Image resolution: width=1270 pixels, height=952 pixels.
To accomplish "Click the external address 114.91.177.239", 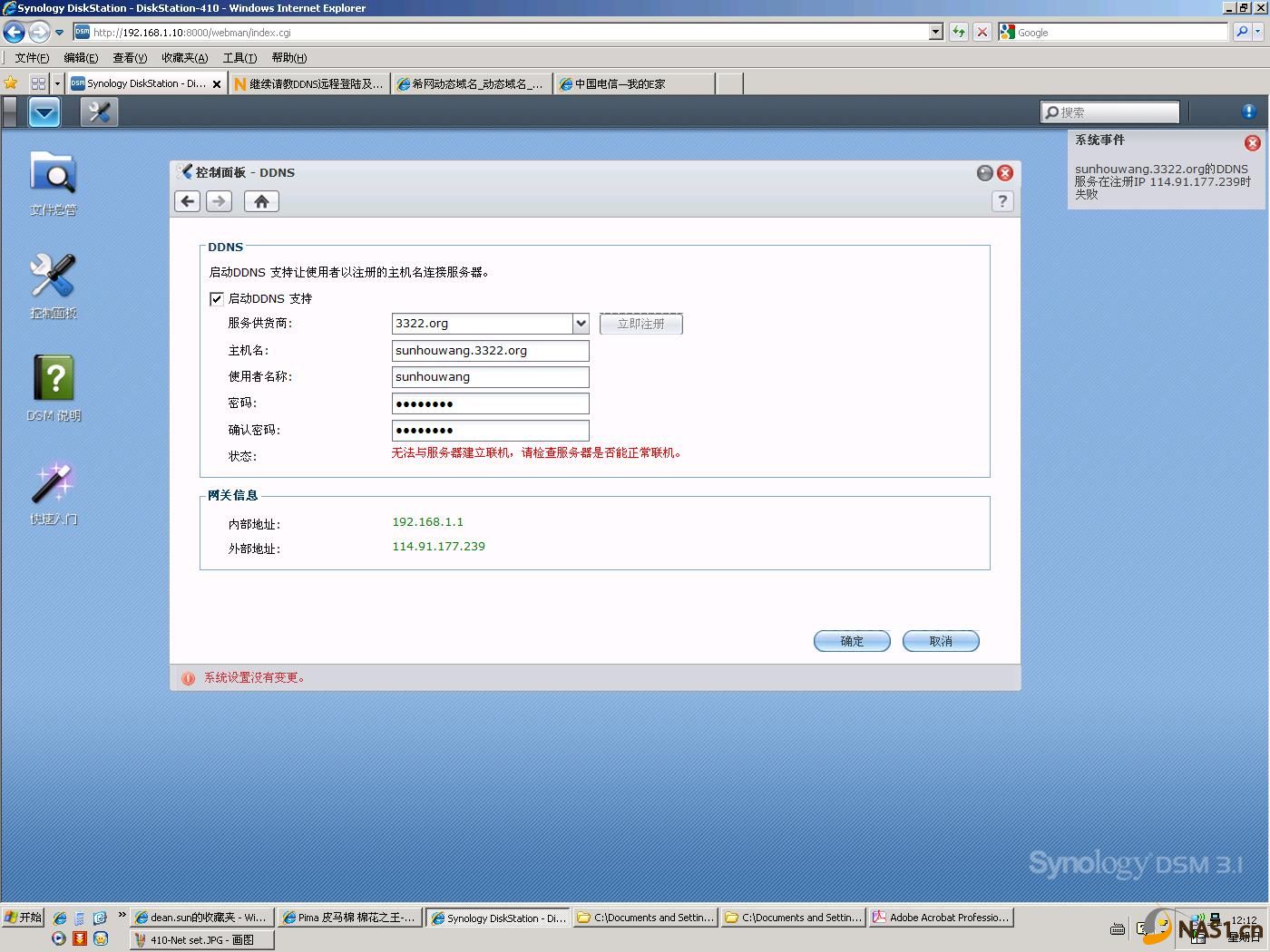I will pyautogui.click(x=438, y=547).
